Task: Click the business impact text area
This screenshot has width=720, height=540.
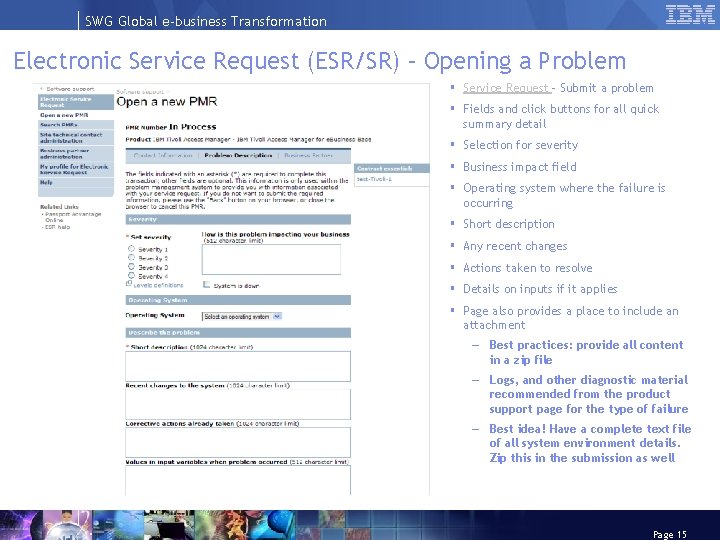Action: 271,259
